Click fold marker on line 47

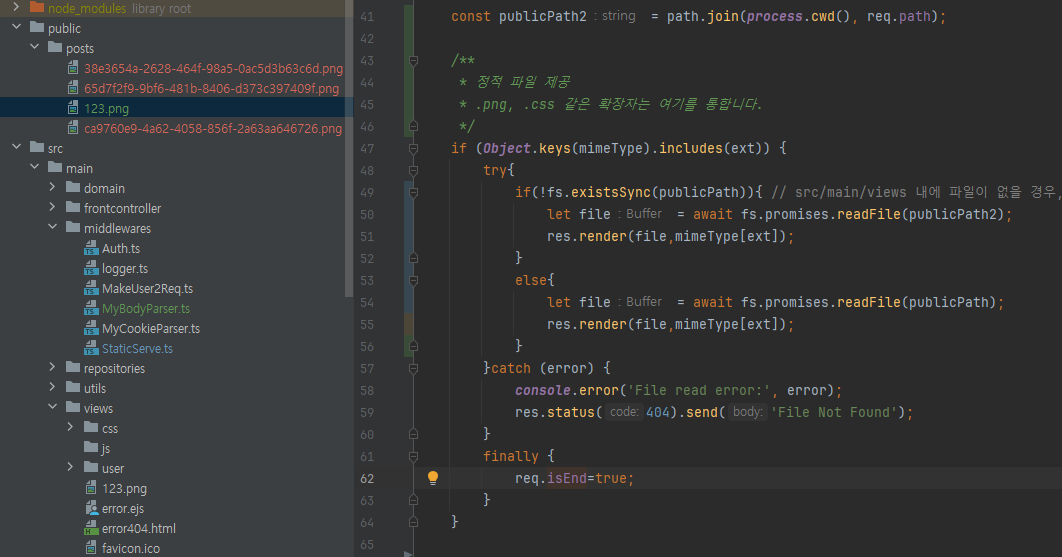point(413,148)
